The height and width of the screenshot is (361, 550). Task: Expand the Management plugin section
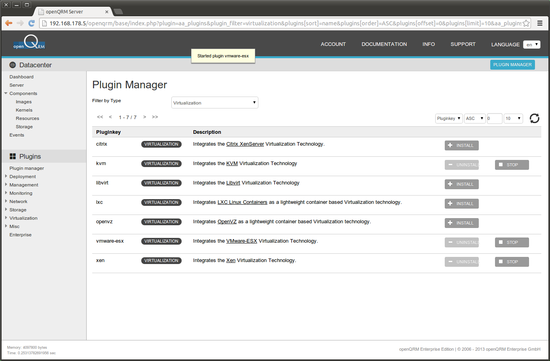tap(6, 185)
